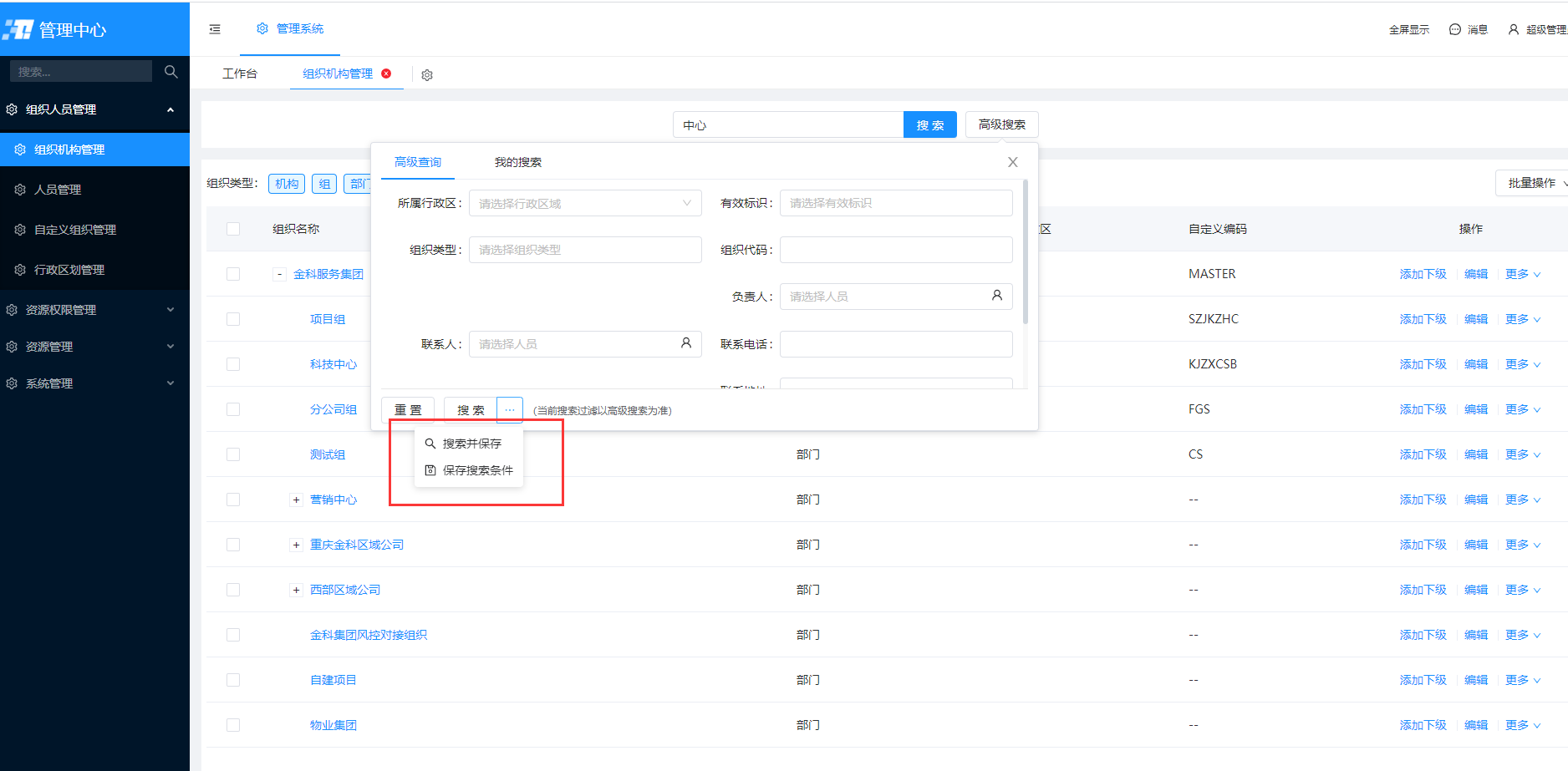
Task: Click person picker icon in 联系人 field
Action: click(x=686, y=343)
